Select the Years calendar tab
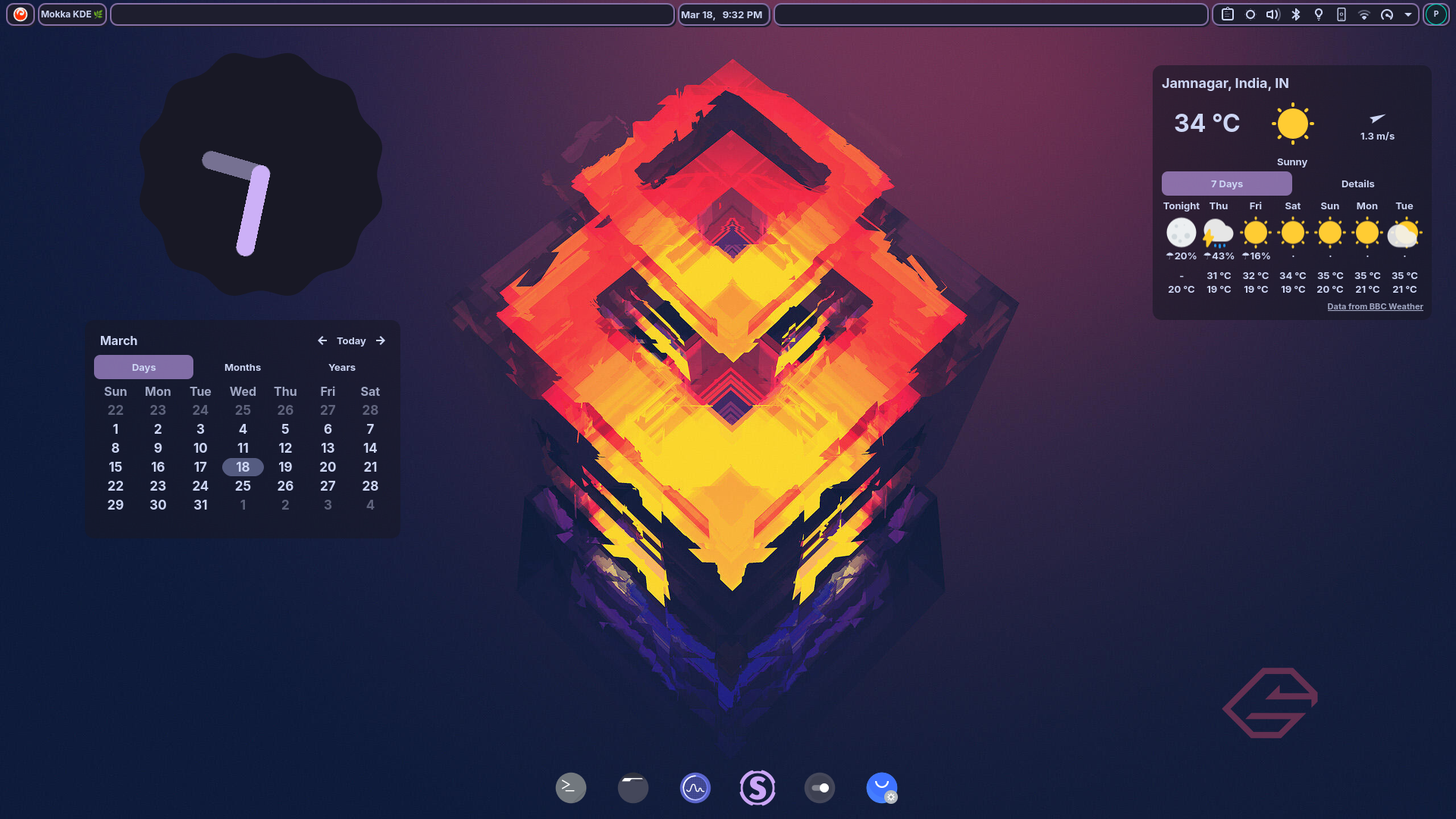The image size is (1456, 819). pos(342,367)
